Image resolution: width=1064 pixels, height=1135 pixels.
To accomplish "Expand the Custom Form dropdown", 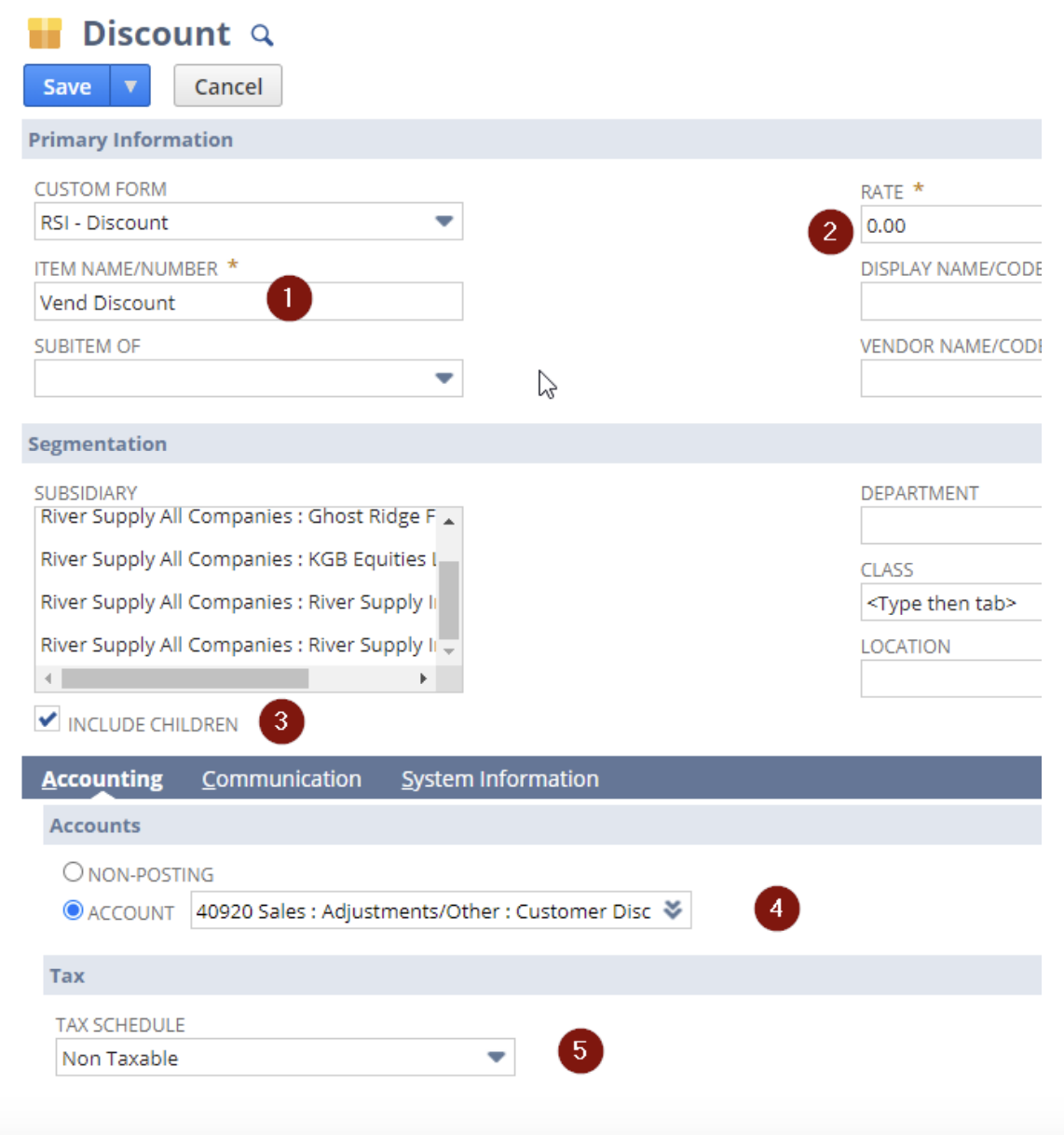I will click(x=443, y=222).
